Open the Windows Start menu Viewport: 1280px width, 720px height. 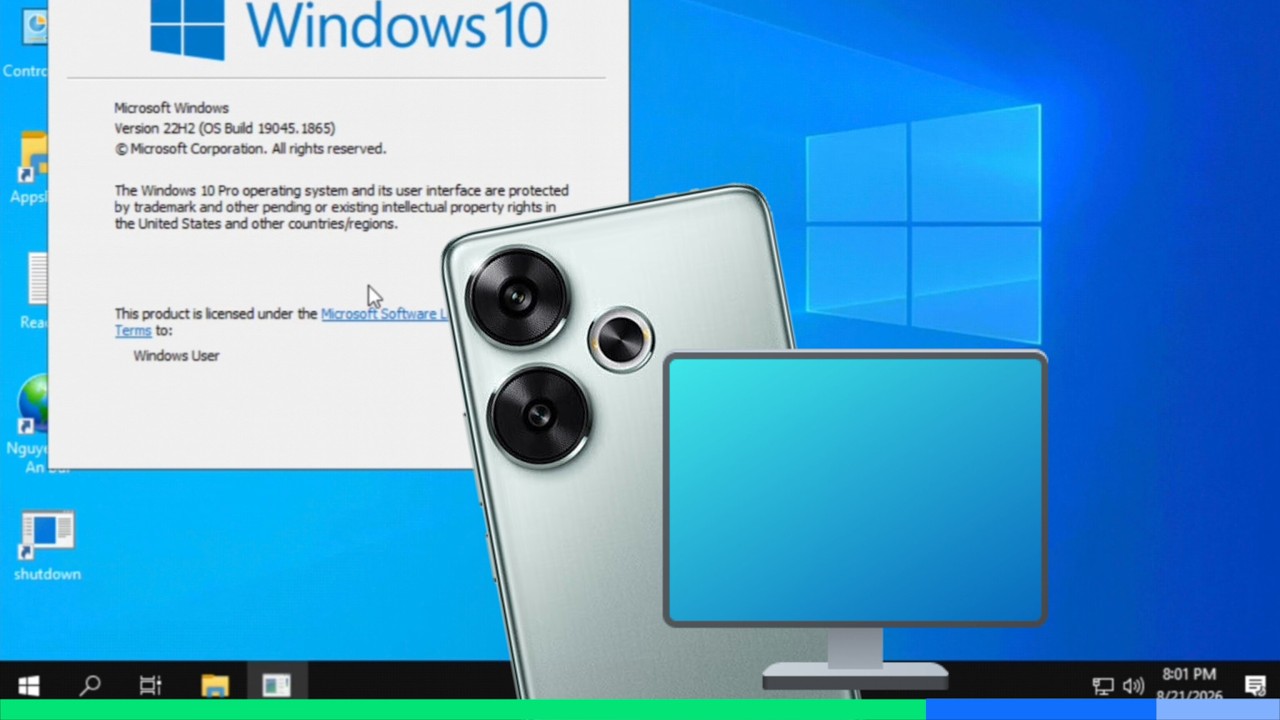[x=28, y=685]
